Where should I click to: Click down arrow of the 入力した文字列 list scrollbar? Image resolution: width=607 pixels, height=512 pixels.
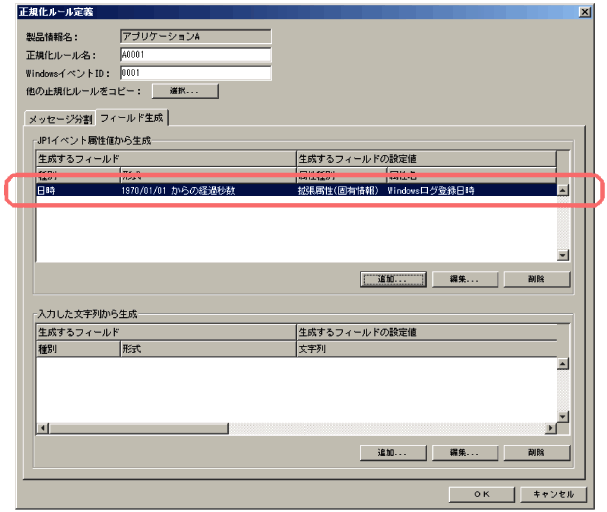563,417
